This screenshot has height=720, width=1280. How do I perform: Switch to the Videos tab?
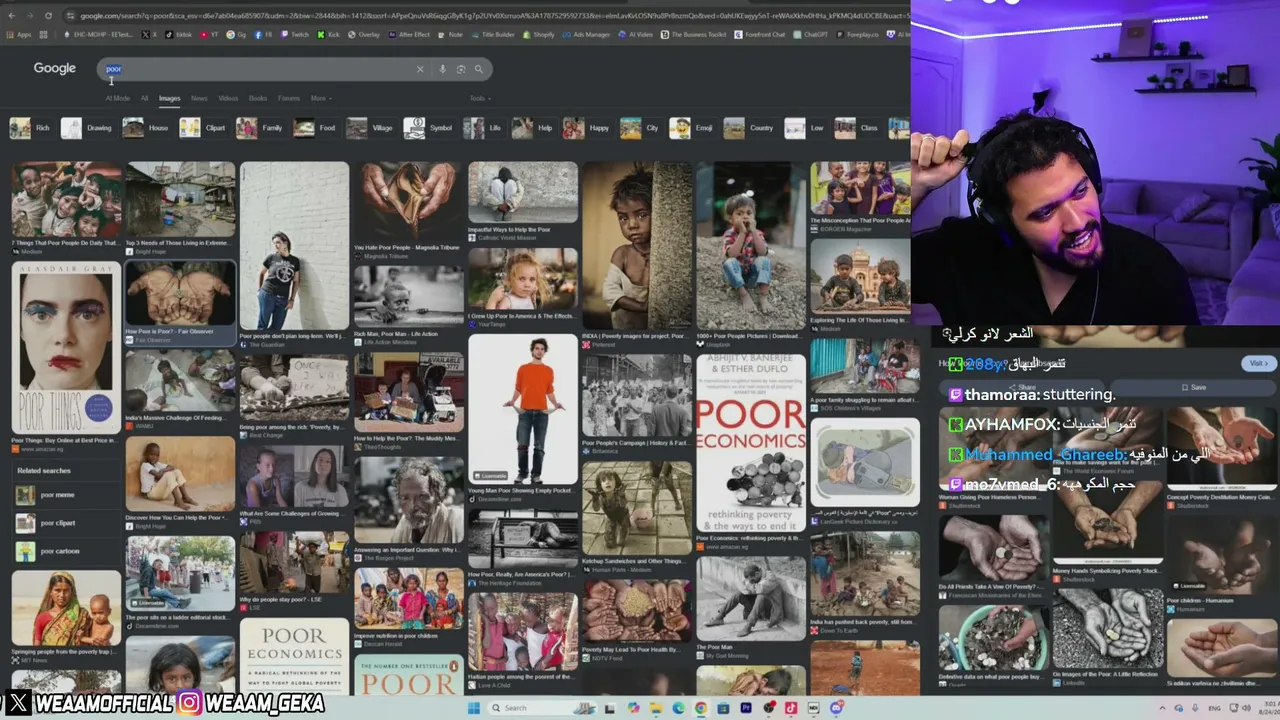(x=228, y=98)
